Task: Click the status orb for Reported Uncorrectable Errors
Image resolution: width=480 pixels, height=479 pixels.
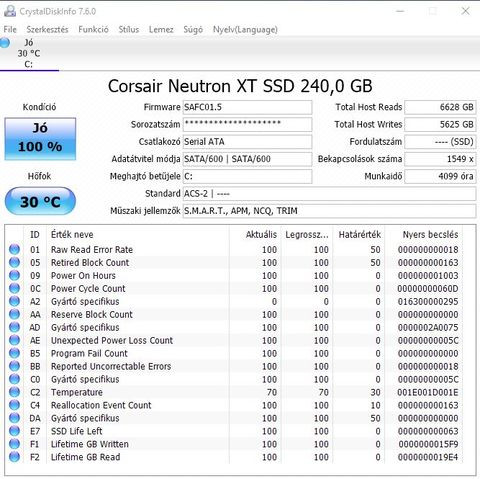Action: coord(14,366)
